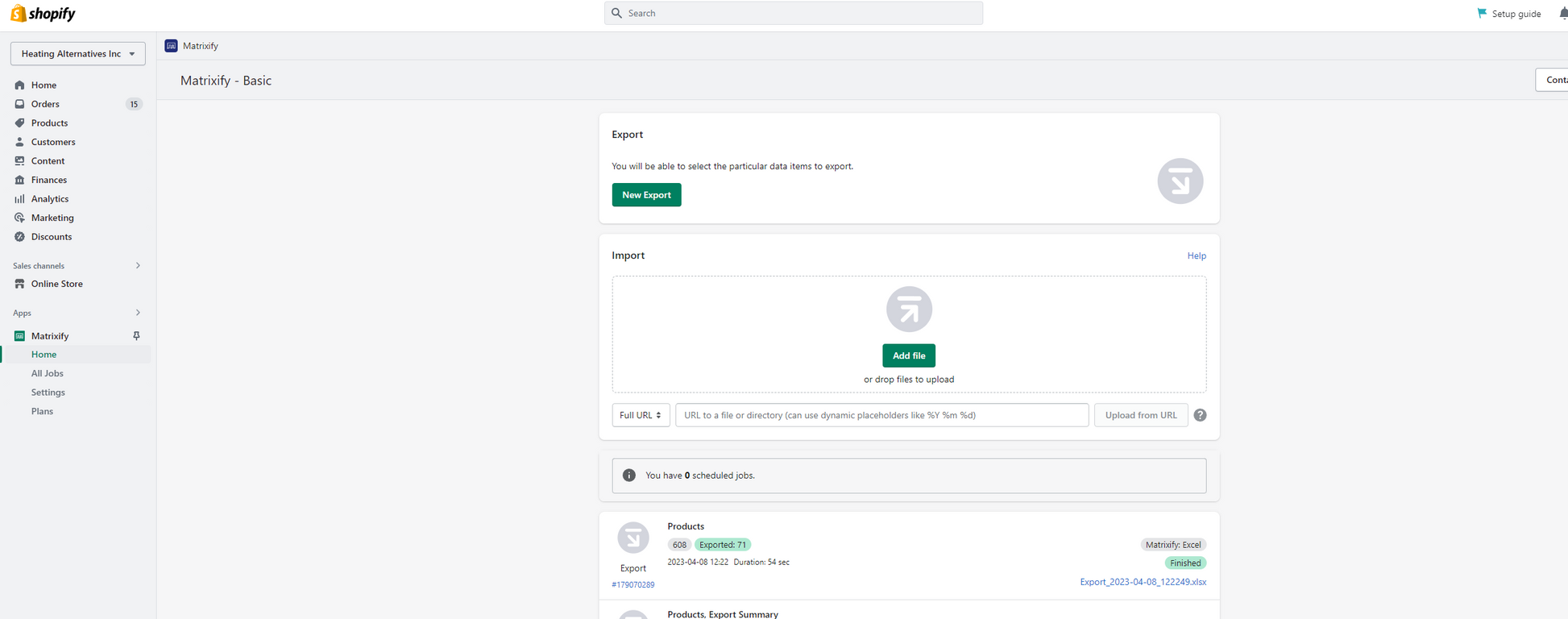Open the Full URL type selector
The height and width of the screenshot is (619, 1568).
coord(641,415)
